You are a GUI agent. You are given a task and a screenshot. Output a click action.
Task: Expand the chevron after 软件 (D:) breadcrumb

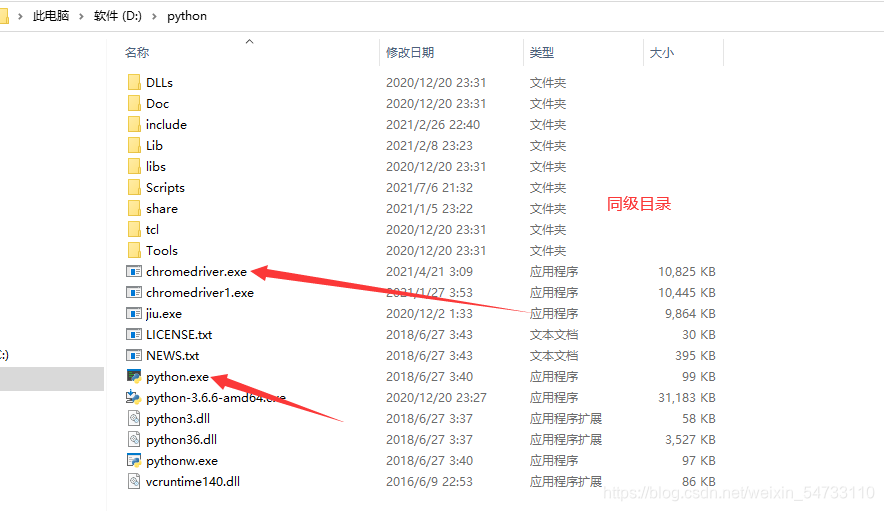tap(154, 16)
